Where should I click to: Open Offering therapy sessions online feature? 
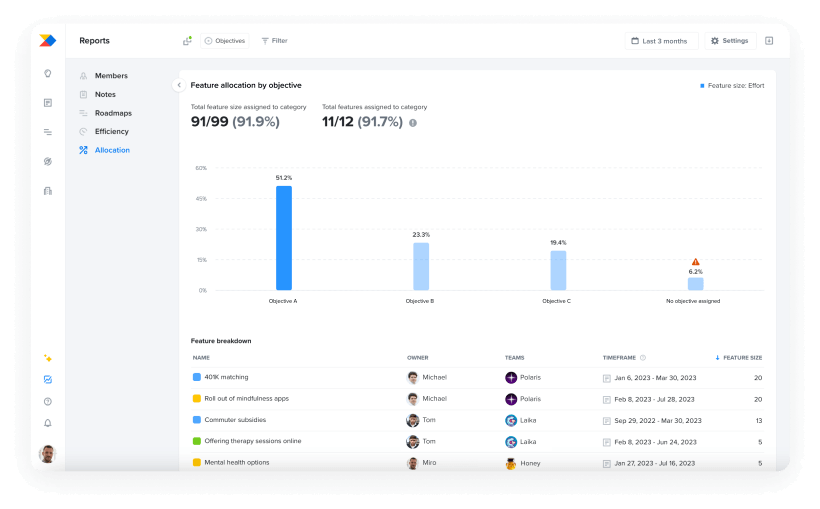click(x=253, y=441)
